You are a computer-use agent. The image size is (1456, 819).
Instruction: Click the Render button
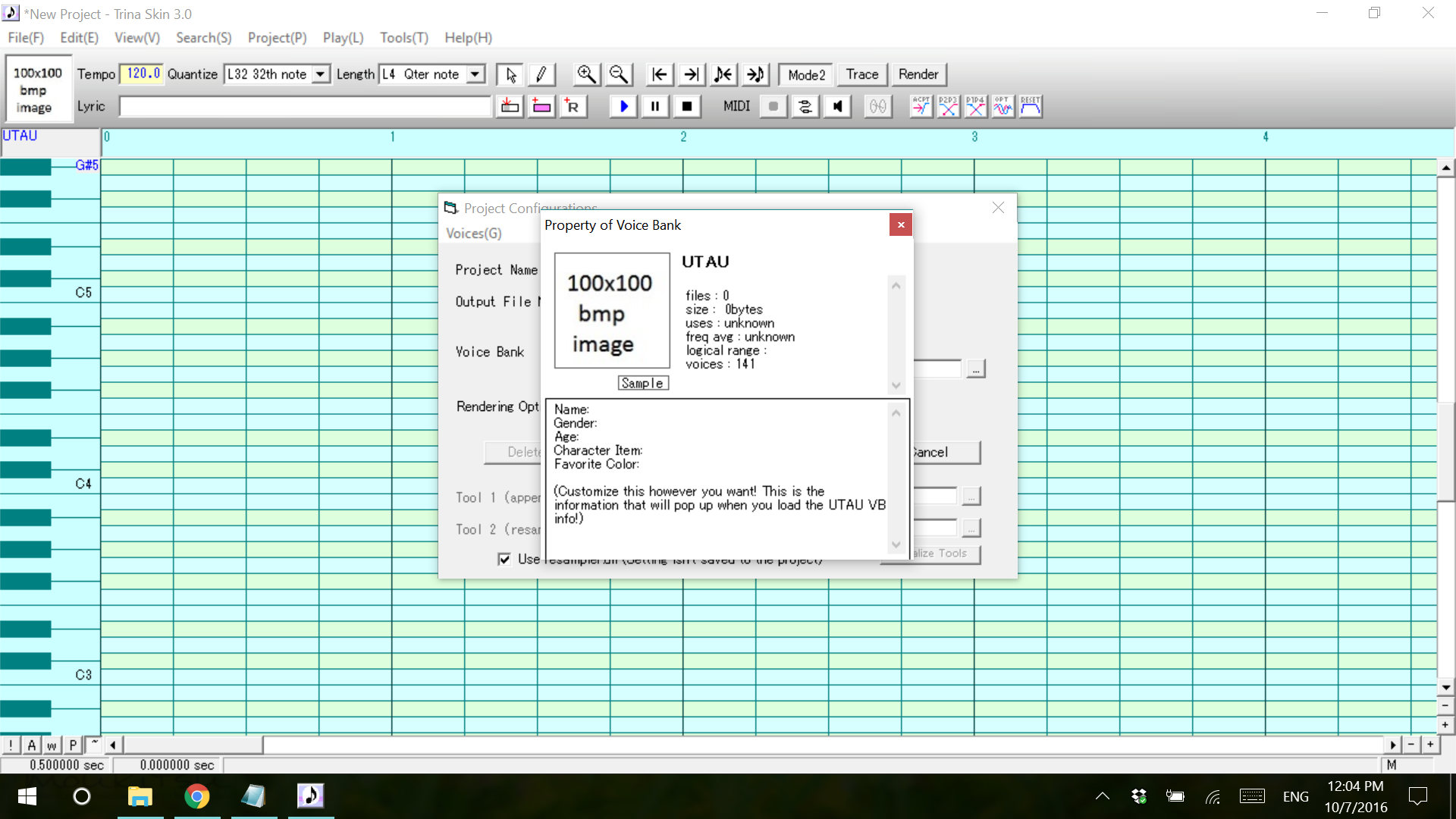pos(918,74)
